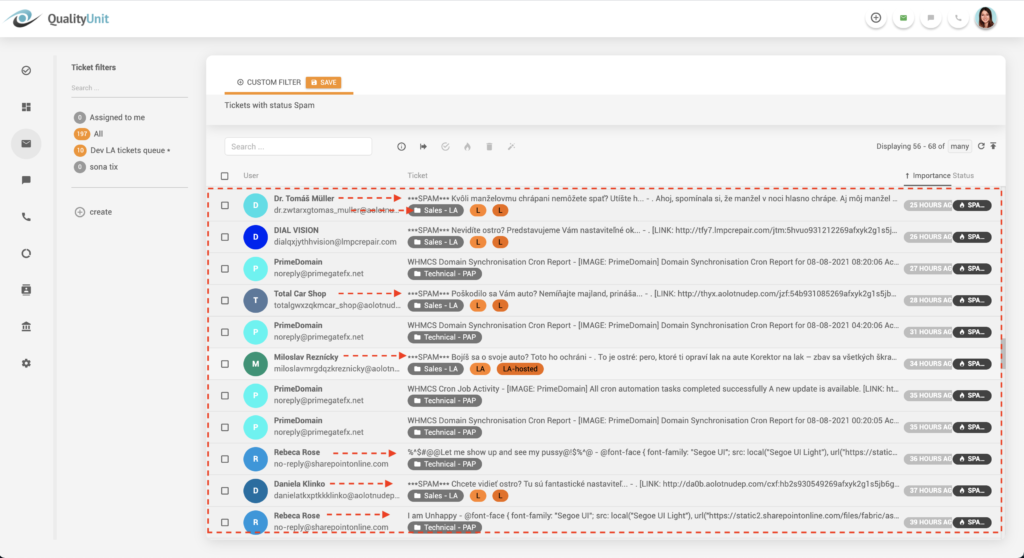
Task: Select 'Dev LA tickets queue' filter
Action: 129,150
